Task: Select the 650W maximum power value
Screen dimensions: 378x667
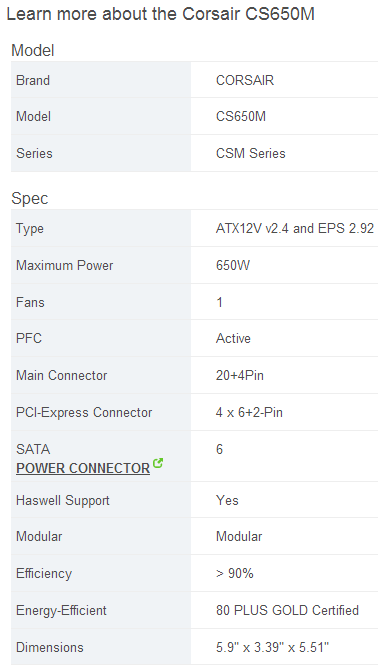Action: pos(233,265)
